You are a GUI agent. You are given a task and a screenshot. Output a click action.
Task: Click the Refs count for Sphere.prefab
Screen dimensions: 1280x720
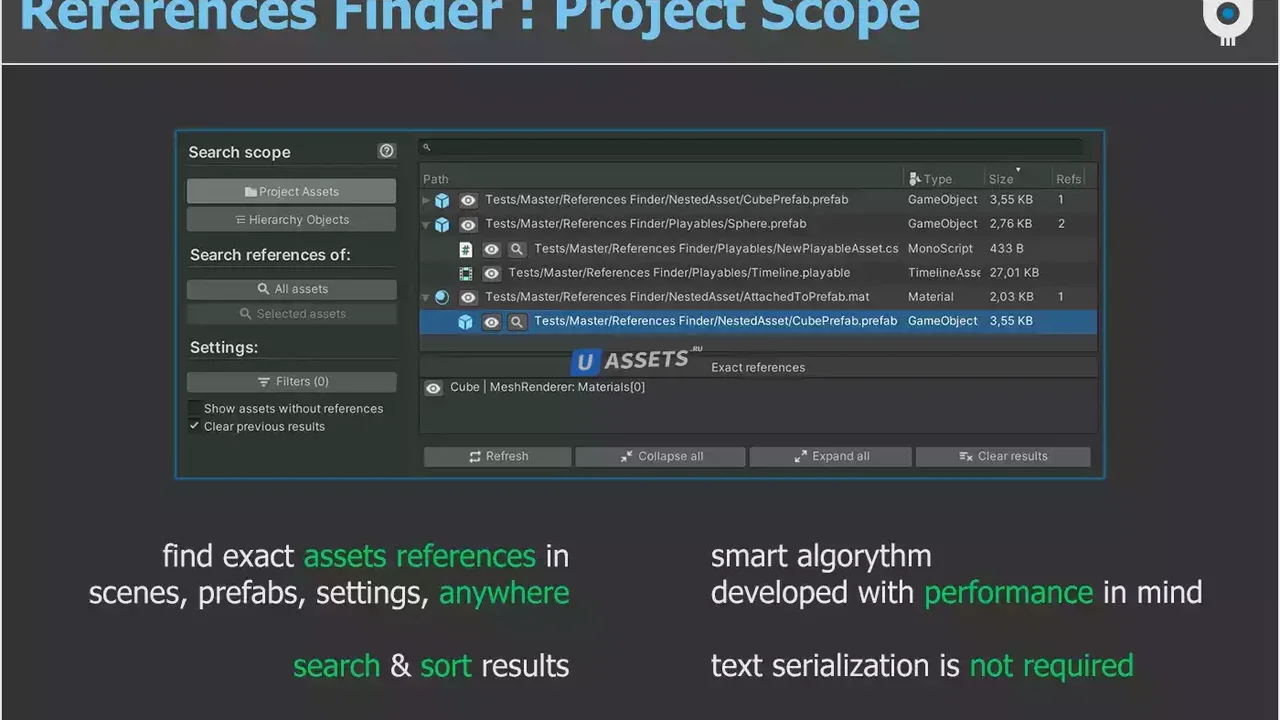(x=1062, y=224)
